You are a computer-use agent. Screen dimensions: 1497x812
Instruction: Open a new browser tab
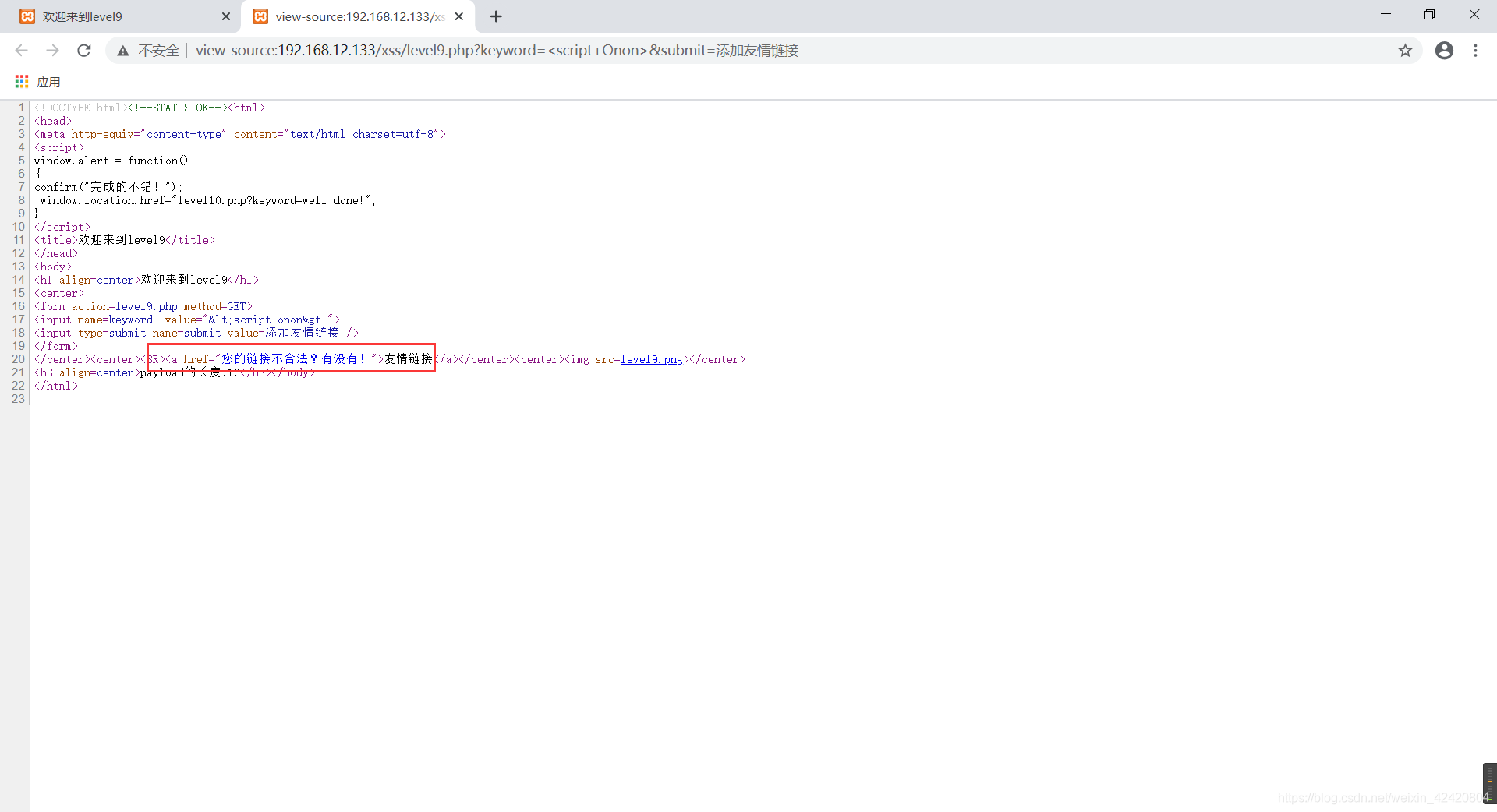496,16
